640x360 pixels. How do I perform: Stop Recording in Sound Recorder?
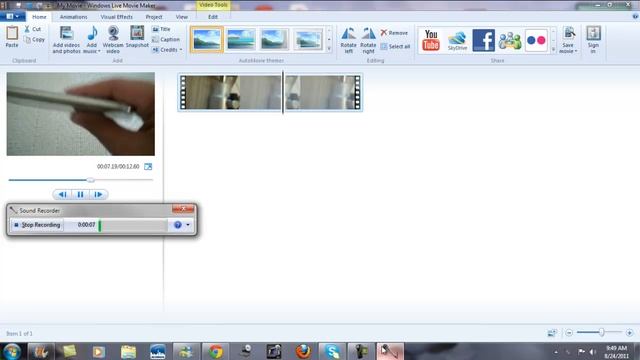[x=37, y=225]
